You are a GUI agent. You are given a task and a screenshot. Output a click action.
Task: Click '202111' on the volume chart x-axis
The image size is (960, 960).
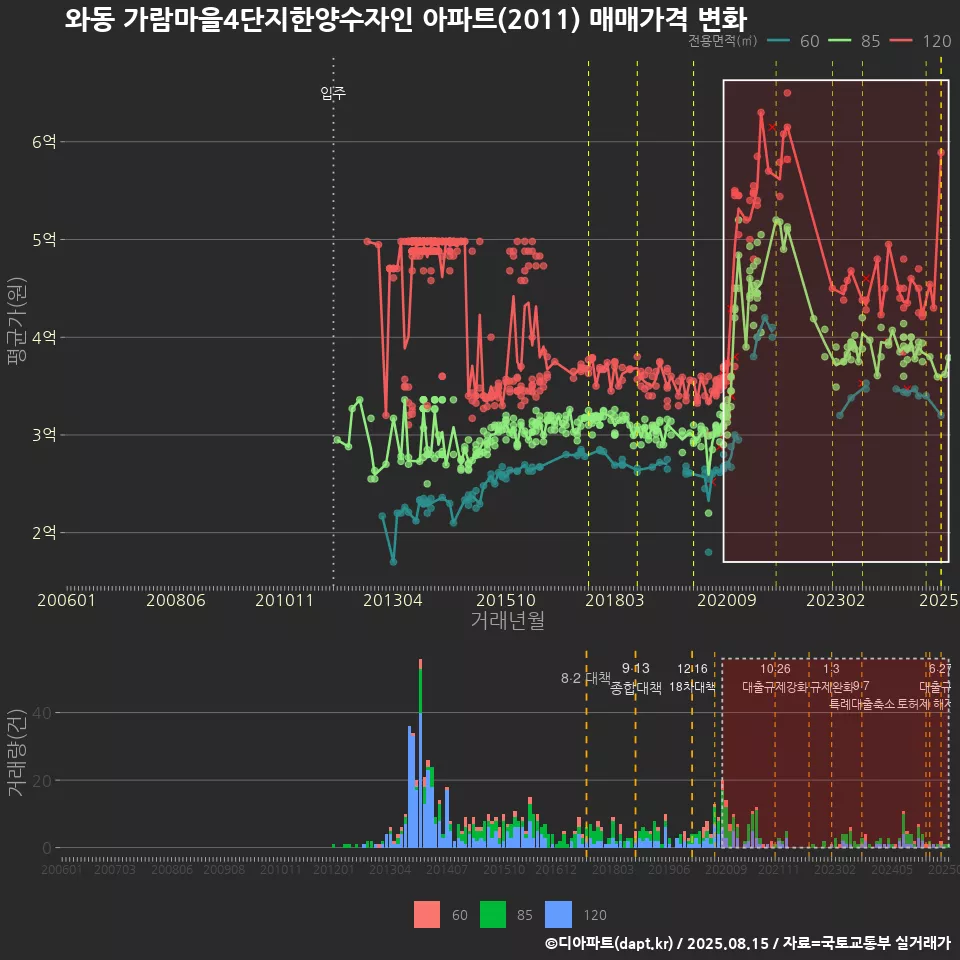coord(779,869)
